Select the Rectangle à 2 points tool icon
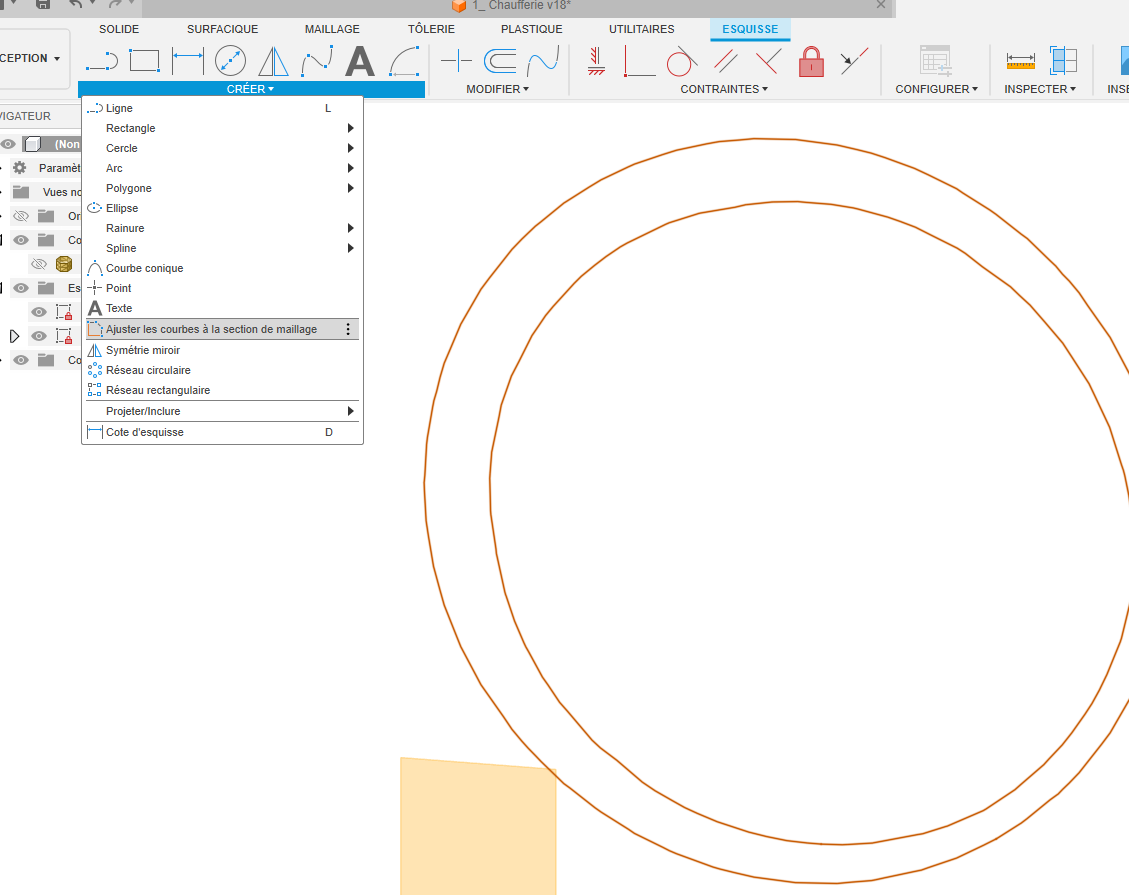Image resolution: width=1129 pixels, height=895 pixels. click(144, 61)
